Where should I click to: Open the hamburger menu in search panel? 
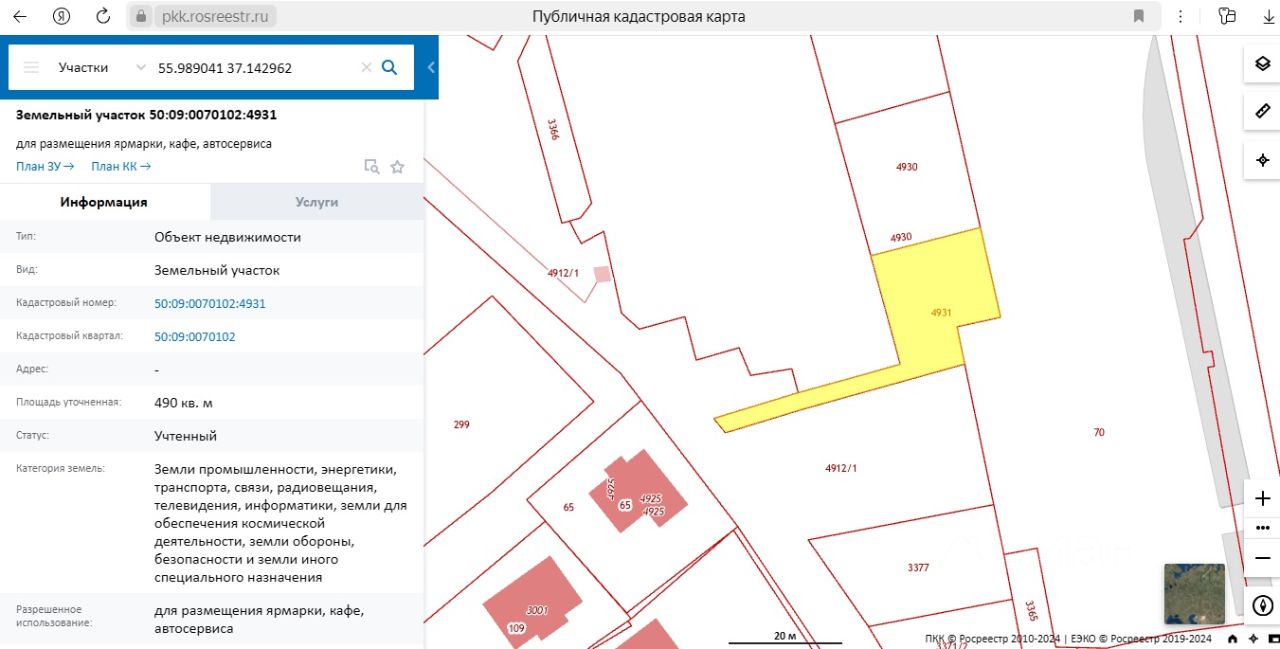click(31, 67)
